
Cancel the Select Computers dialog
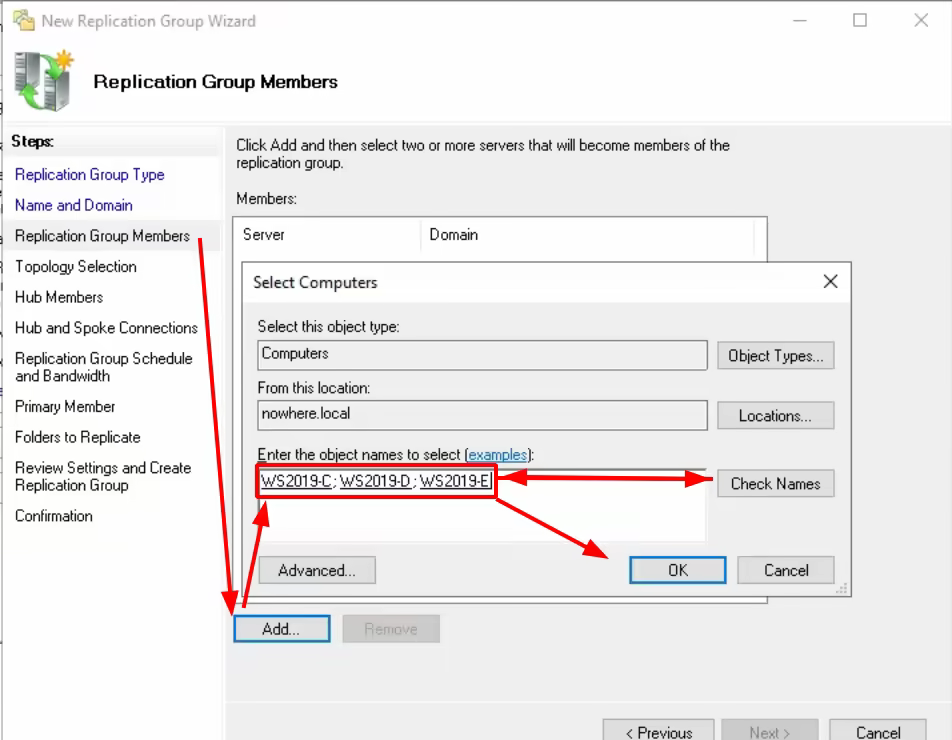coord(786,570)
